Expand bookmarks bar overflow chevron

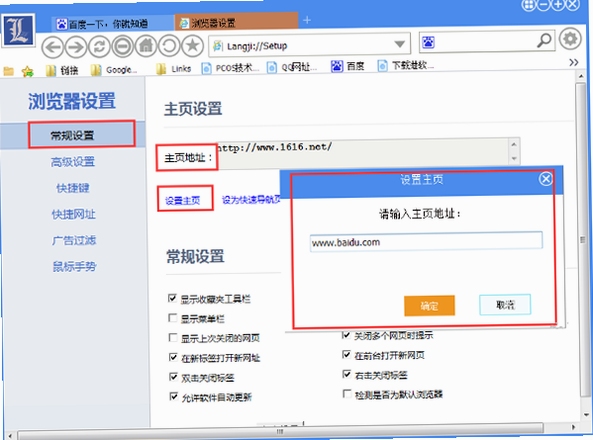click(x=574, y=62)
